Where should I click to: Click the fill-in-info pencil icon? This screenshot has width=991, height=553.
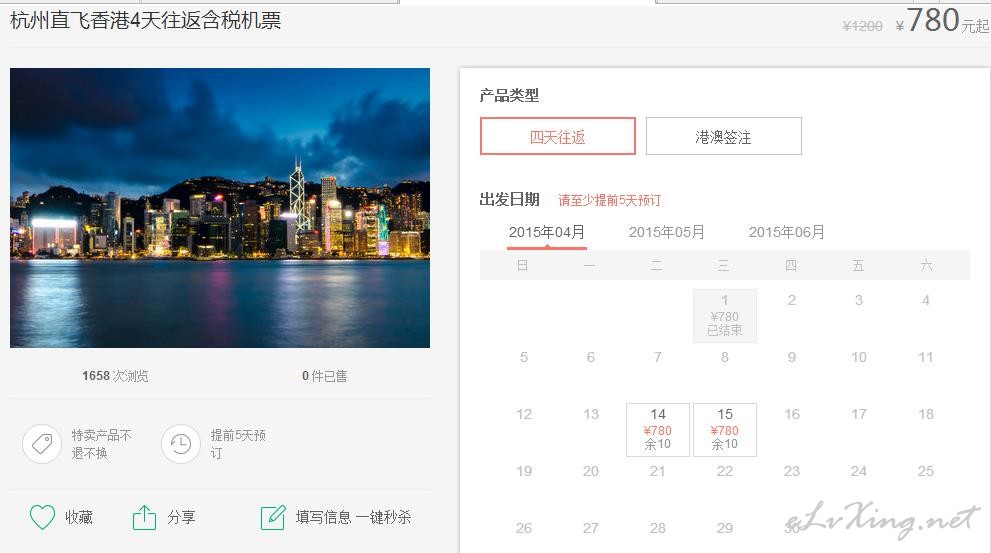coord(273,517)
